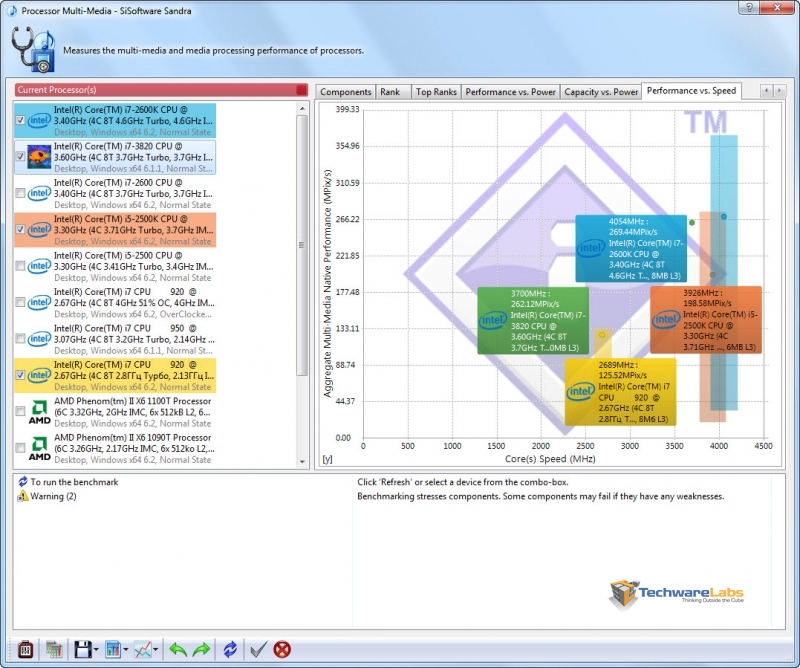Image resolution: width=800 pixels, height=668 pixels.
Task: Check the Core i5-2500 processor checkbox
Action: [20, 266]
